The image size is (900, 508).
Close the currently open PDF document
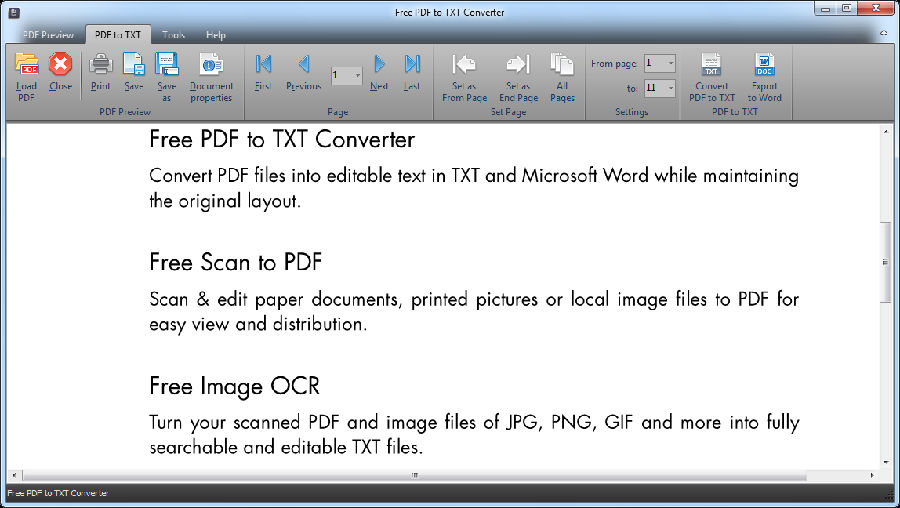(61, 66)
